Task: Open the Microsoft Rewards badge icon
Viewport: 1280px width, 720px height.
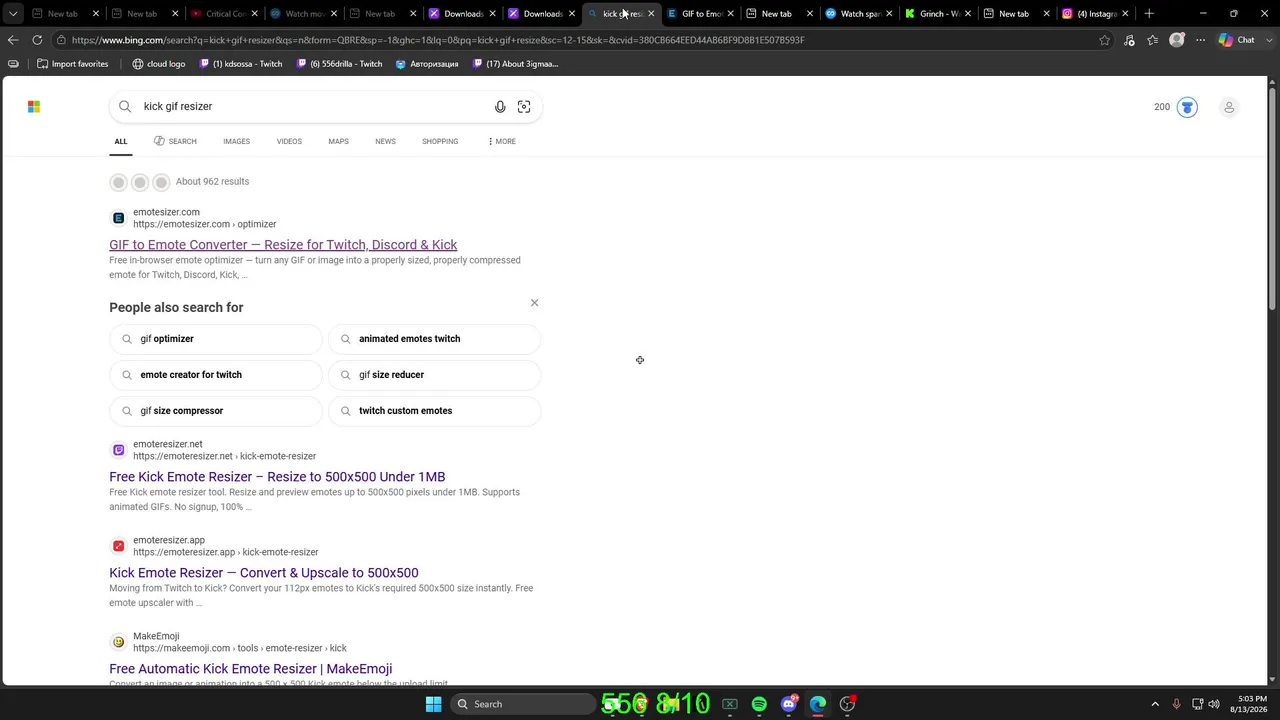Action: 1187,107
